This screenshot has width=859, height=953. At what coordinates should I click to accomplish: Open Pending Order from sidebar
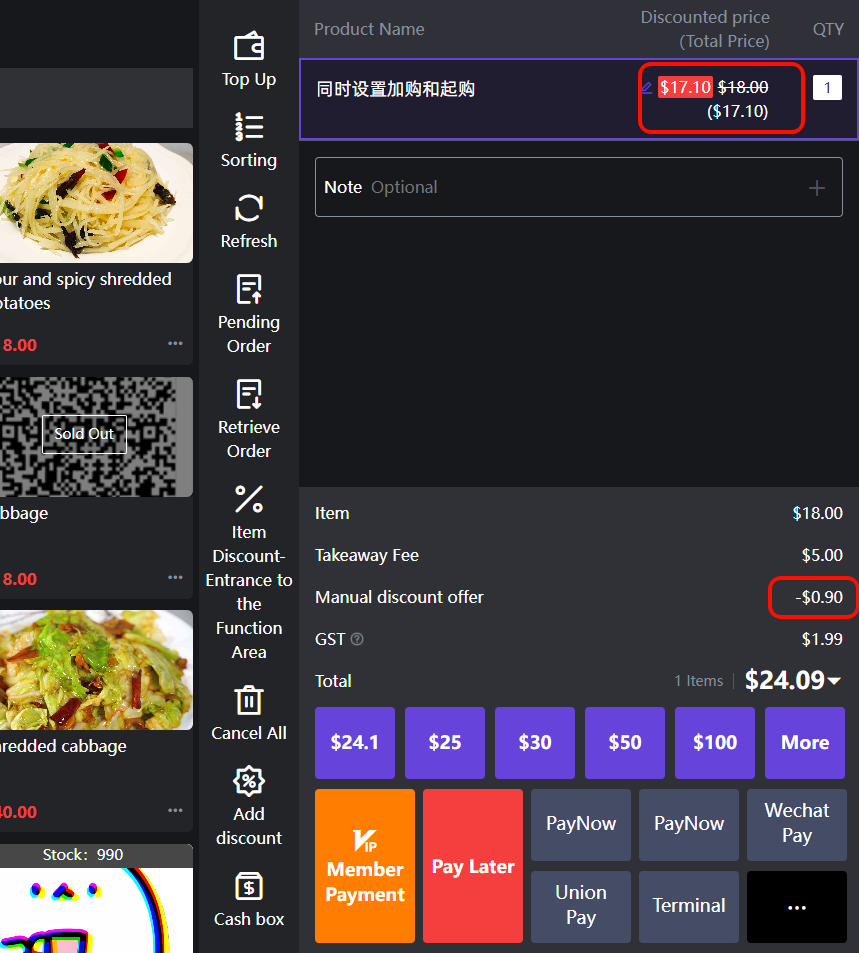pyautogui.click(x=249, y=289)
